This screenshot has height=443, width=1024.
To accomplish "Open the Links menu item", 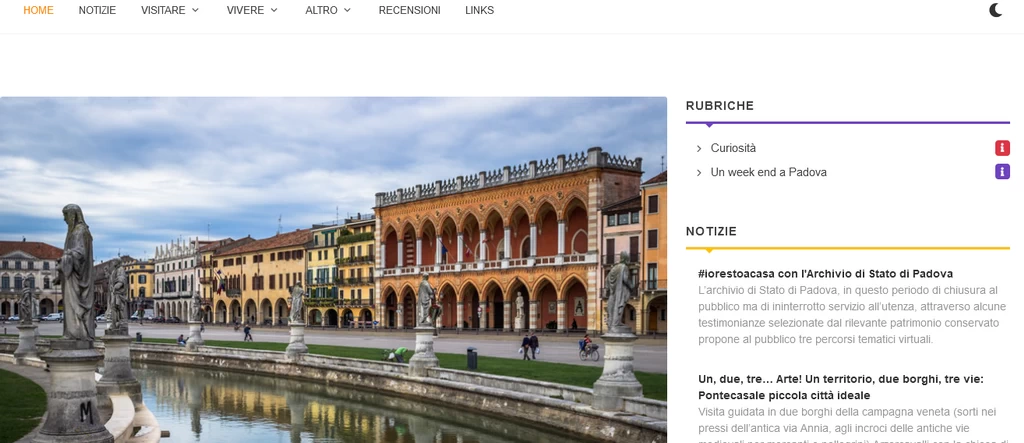I will 479,10.
